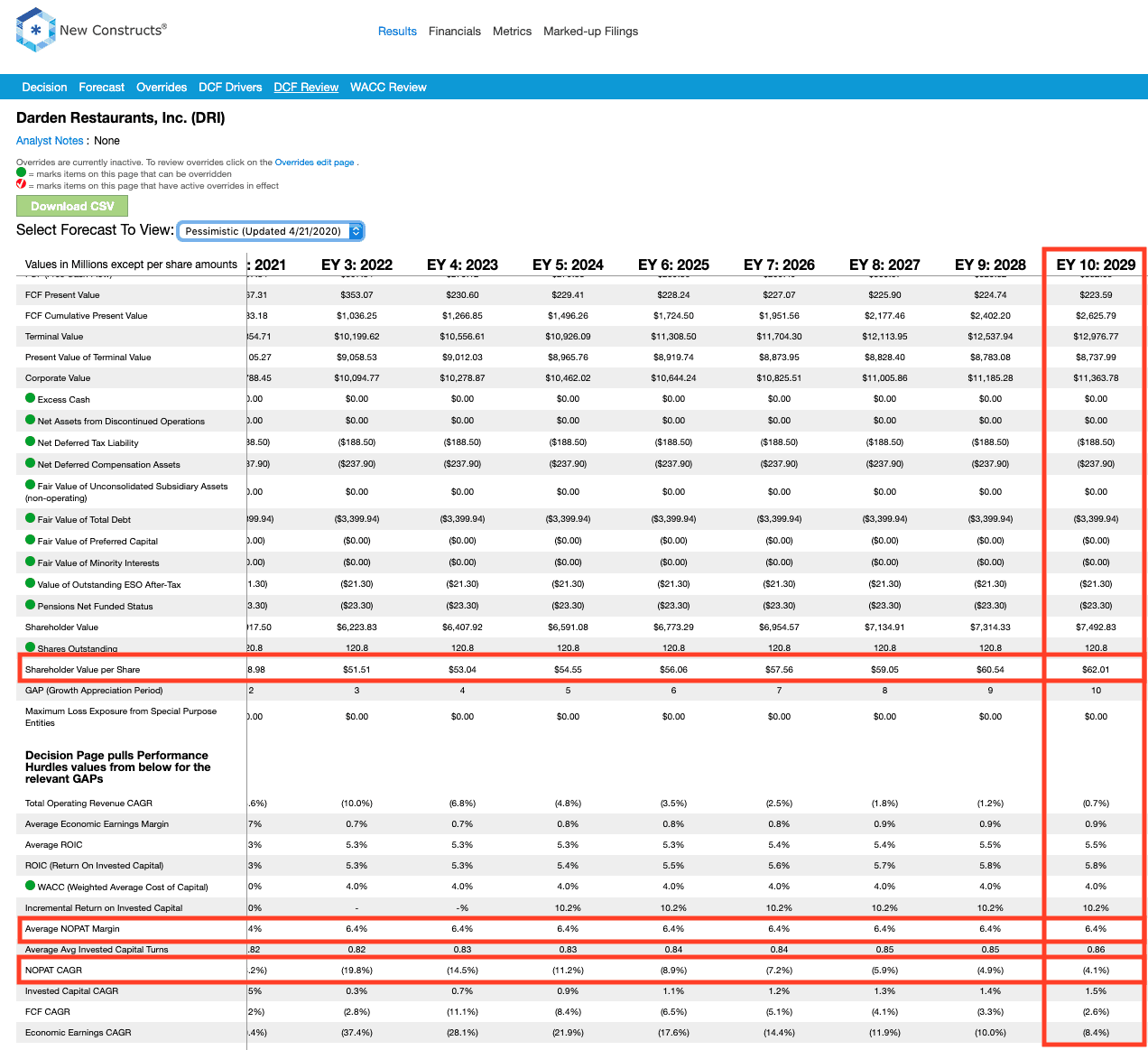Click the (19.8%) NOPAT CAGR cell for 2022
The width and height of the screenshot is (1148, 1050).
(x=356, y=971)
